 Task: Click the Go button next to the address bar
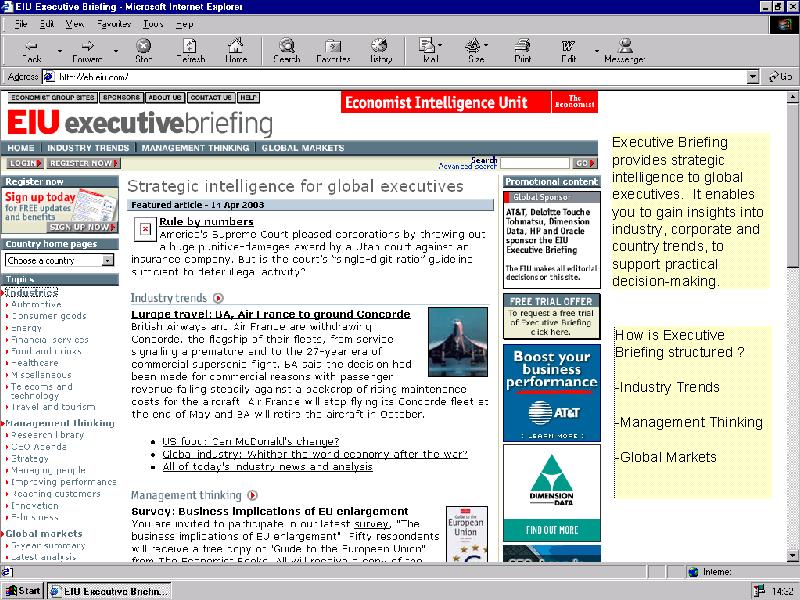point(781,77)
